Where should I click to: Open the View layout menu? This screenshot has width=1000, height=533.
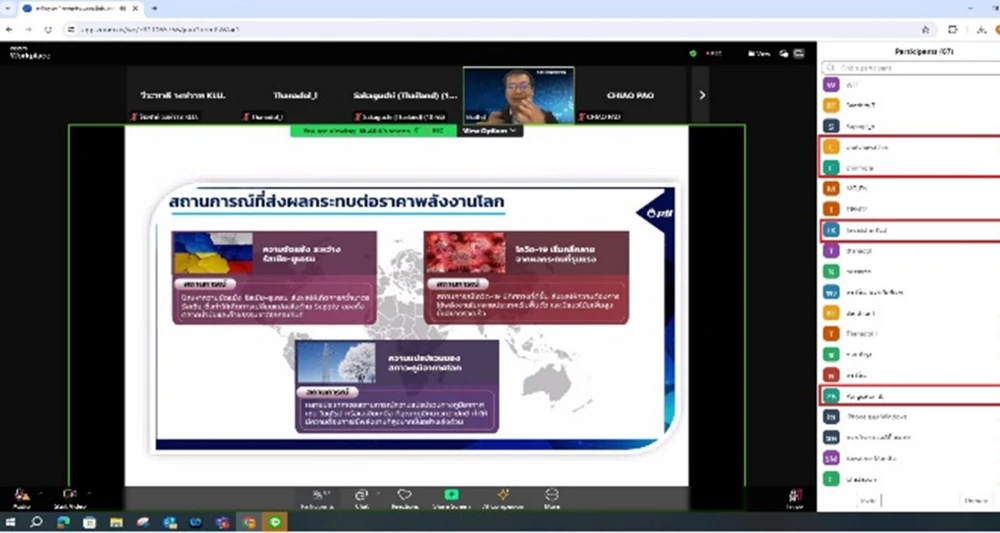click(759, 54)
